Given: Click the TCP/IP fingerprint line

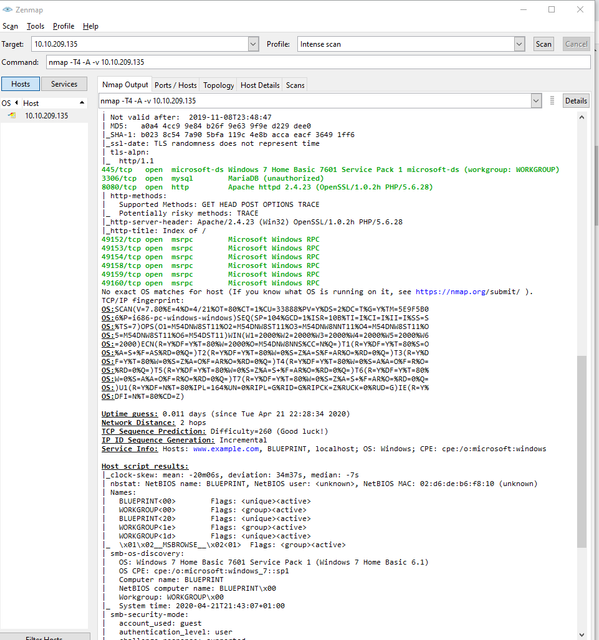Looking at the screenshot, I should pyautogui.click(x=143, y=300).
